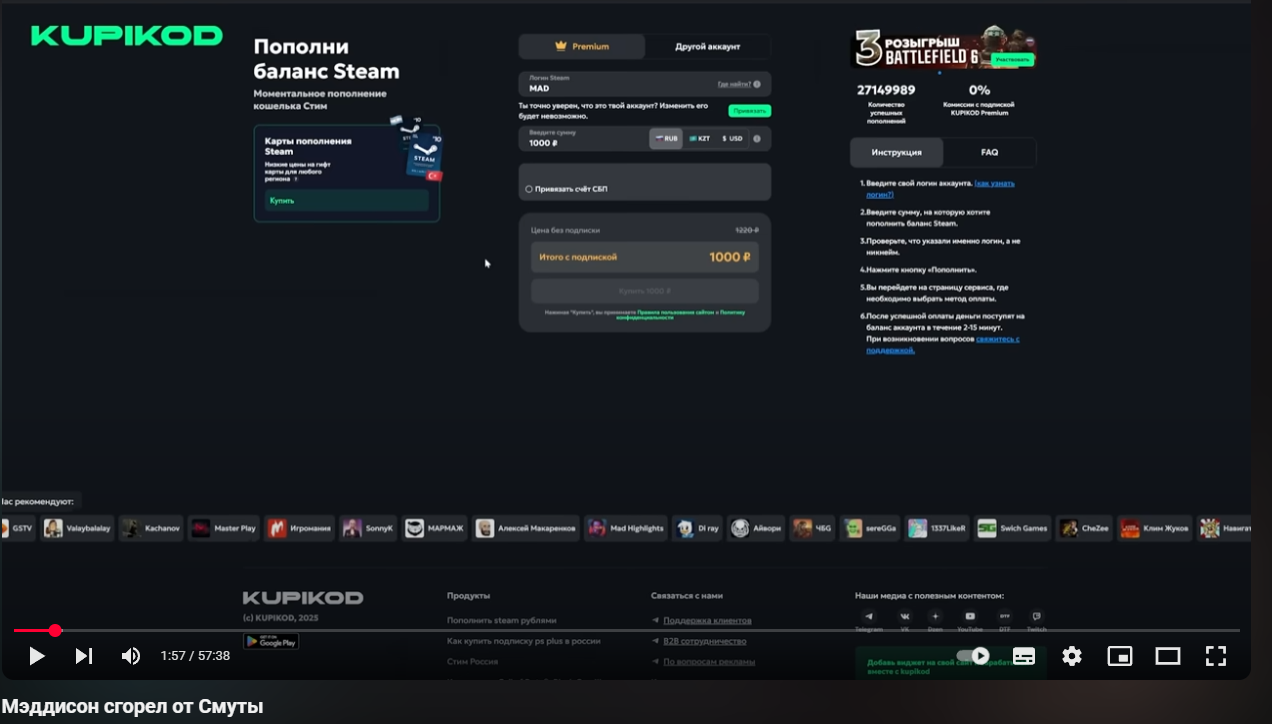Open Правила пользования сайтом link
1272x724 pixels.
point(678,313)
